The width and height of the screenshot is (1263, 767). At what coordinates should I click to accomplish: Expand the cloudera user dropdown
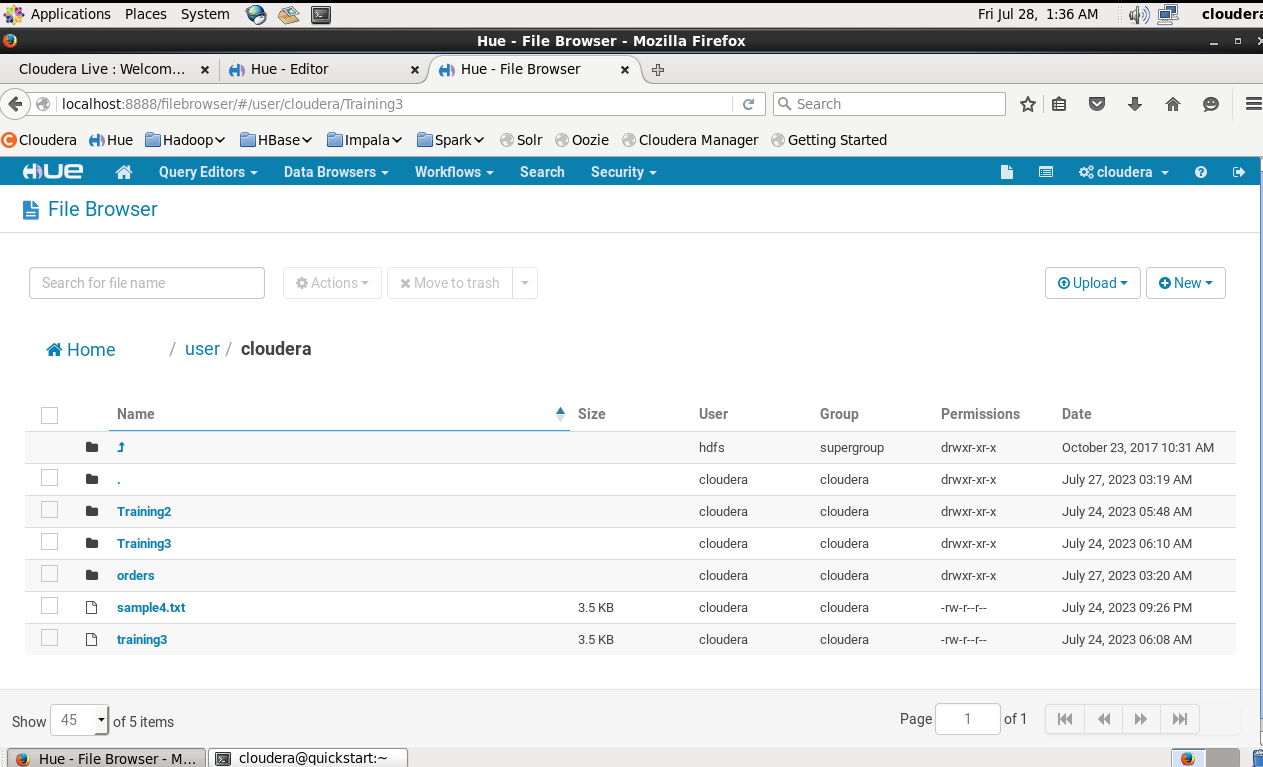(1123, 172)
